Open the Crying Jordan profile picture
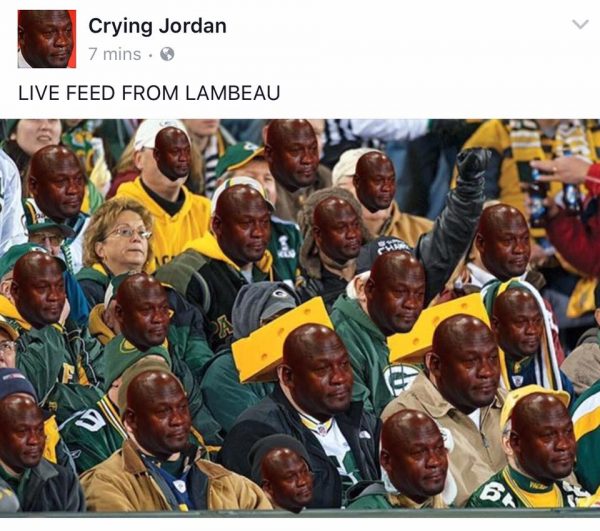The width and height of the screenshot is (600, 531). click(47, 39)
